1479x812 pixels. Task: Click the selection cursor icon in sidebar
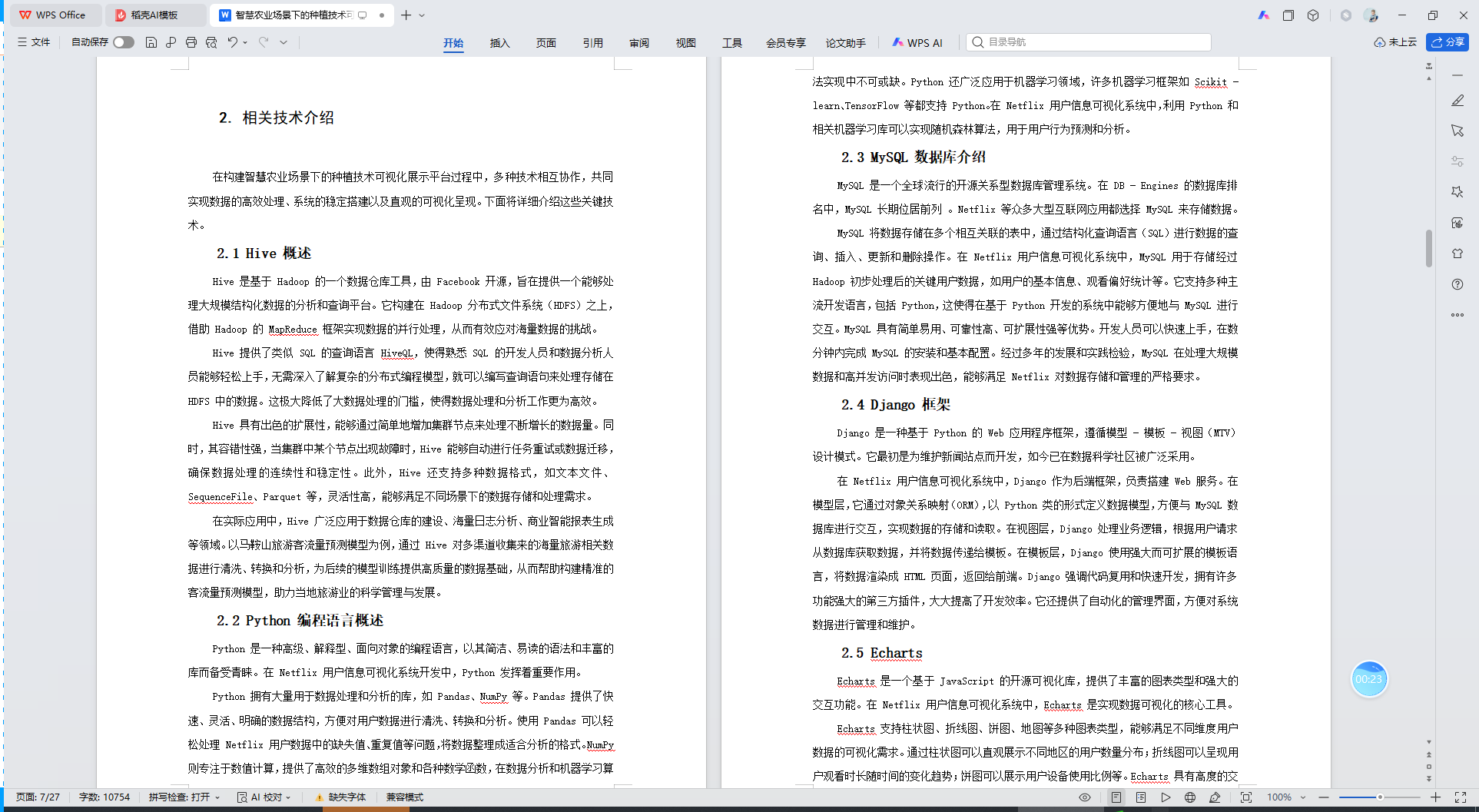1457,131
